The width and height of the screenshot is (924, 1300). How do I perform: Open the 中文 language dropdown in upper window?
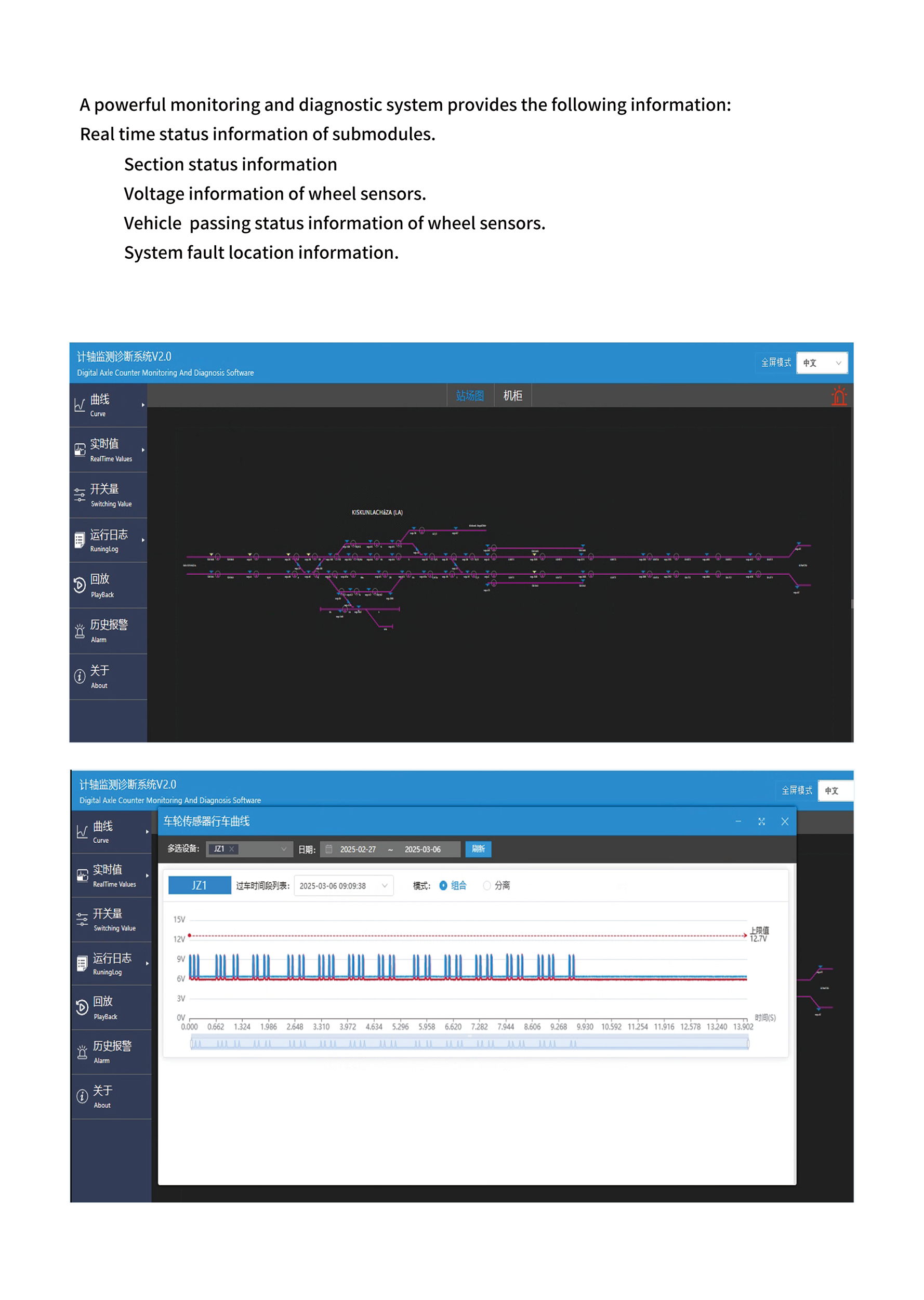pyautogui.click(x=822, y=363)
